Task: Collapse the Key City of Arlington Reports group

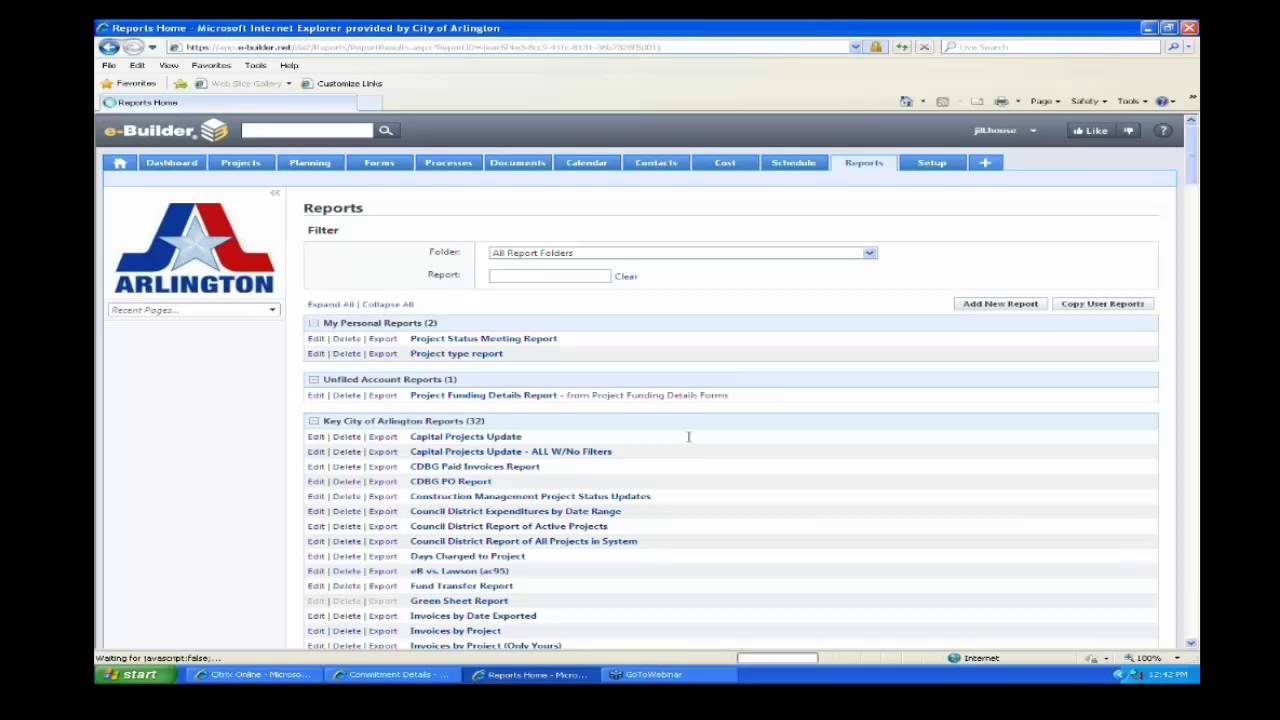Action: (314, 421)
